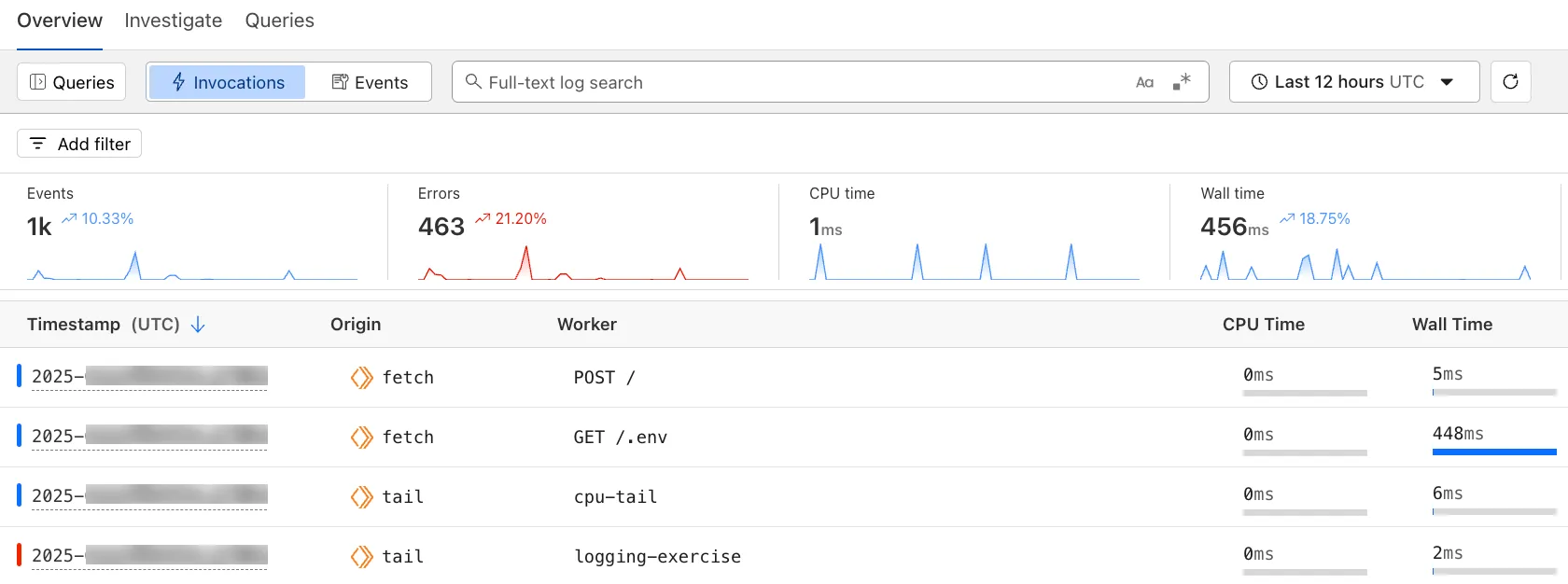Click the Workers icon beside the fetch row

pyautogui.click(x=361, y=377)
